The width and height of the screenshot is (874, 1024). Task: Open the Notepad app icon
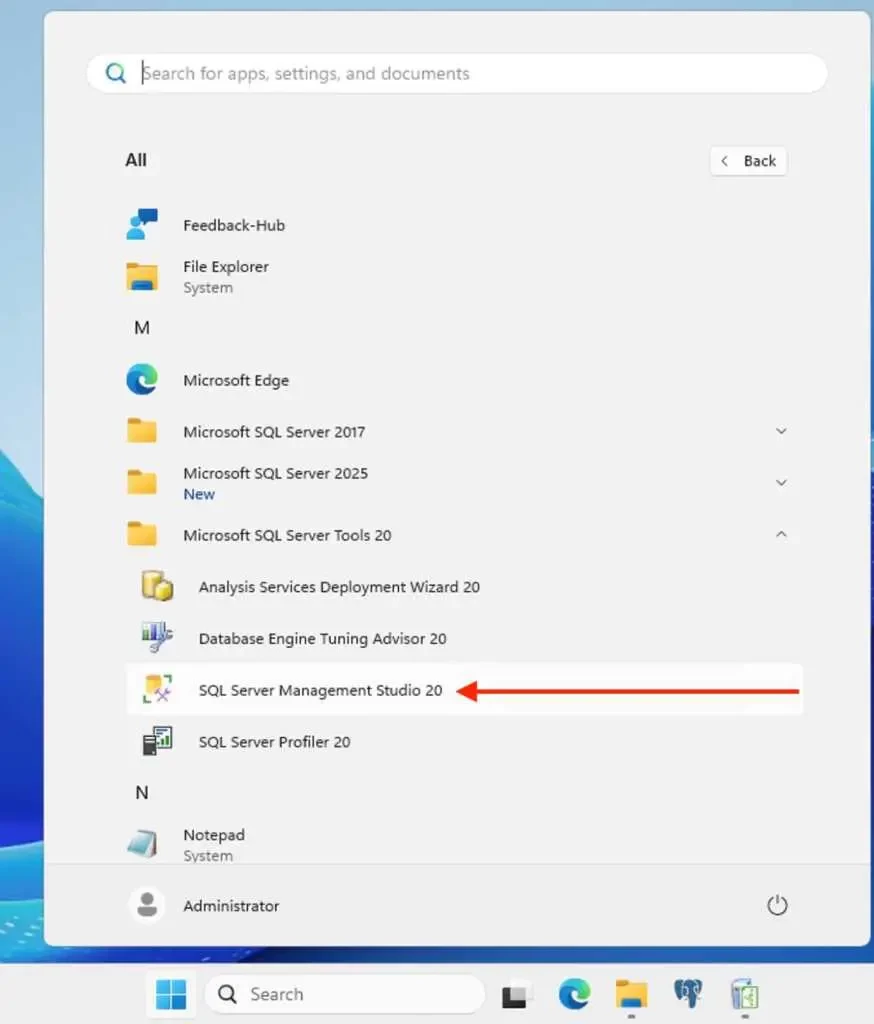142,844
